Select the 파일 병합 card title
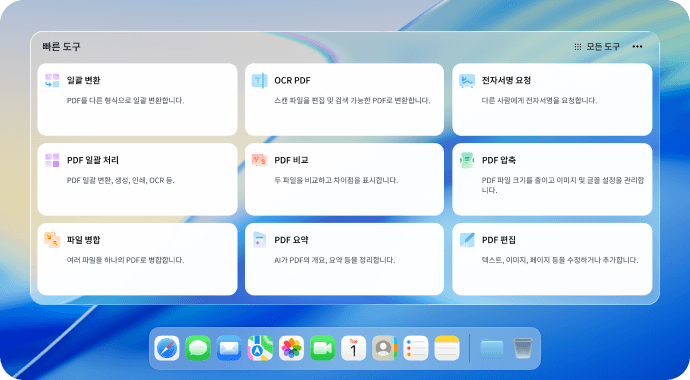The width and height of the screenshot is (690, 380). [84, 240]
